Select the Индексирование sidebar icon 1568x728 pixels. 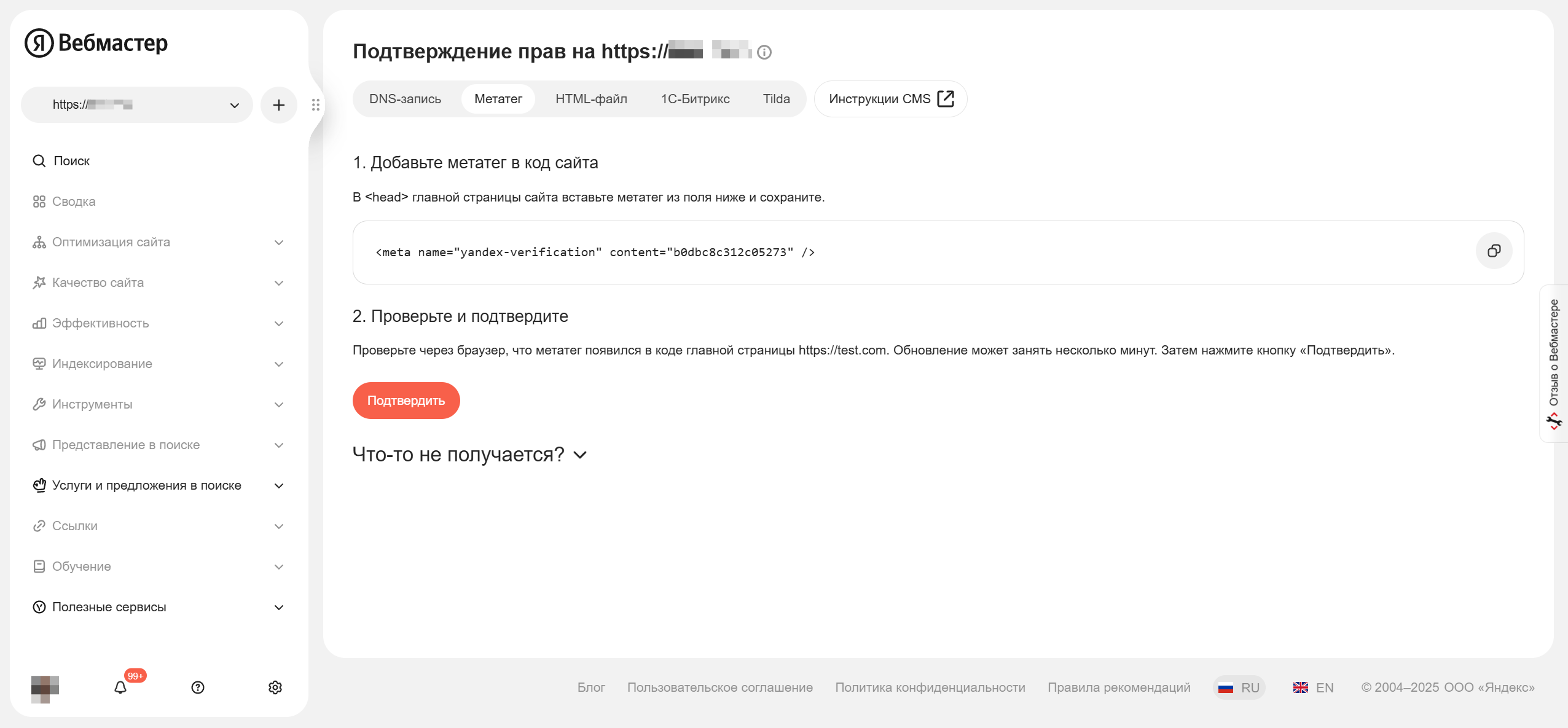tap(39, 363)
